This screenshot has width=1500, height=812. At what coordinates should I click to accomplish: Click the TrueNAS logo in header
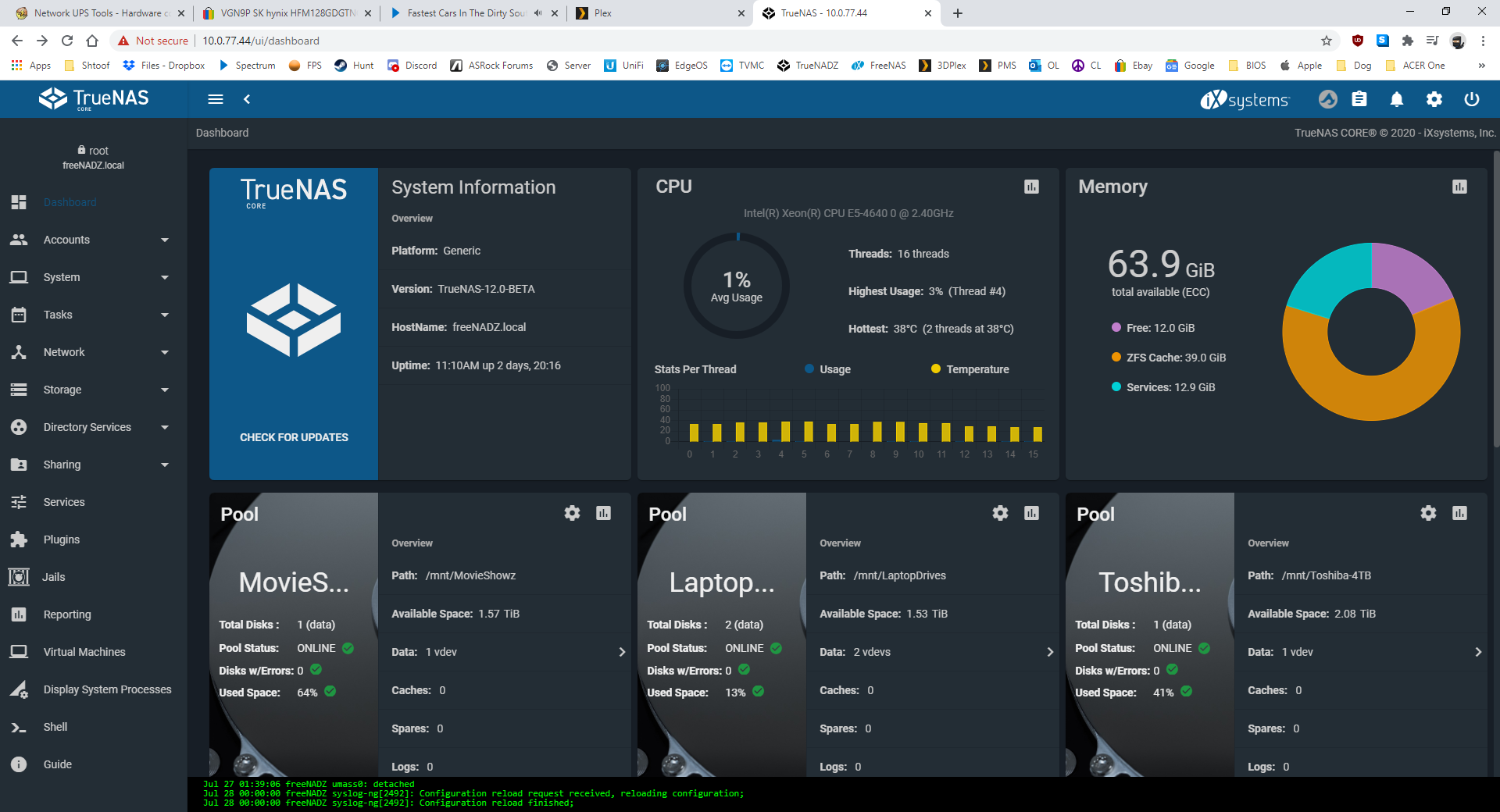pyautogui.click(x=94, y=99)
